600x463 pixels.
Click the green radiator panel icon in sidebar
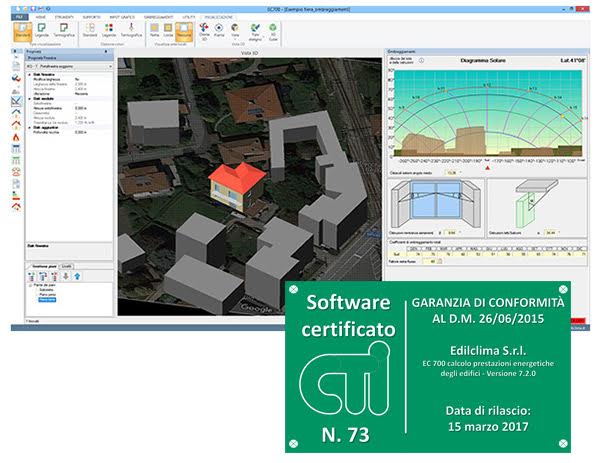16,161
